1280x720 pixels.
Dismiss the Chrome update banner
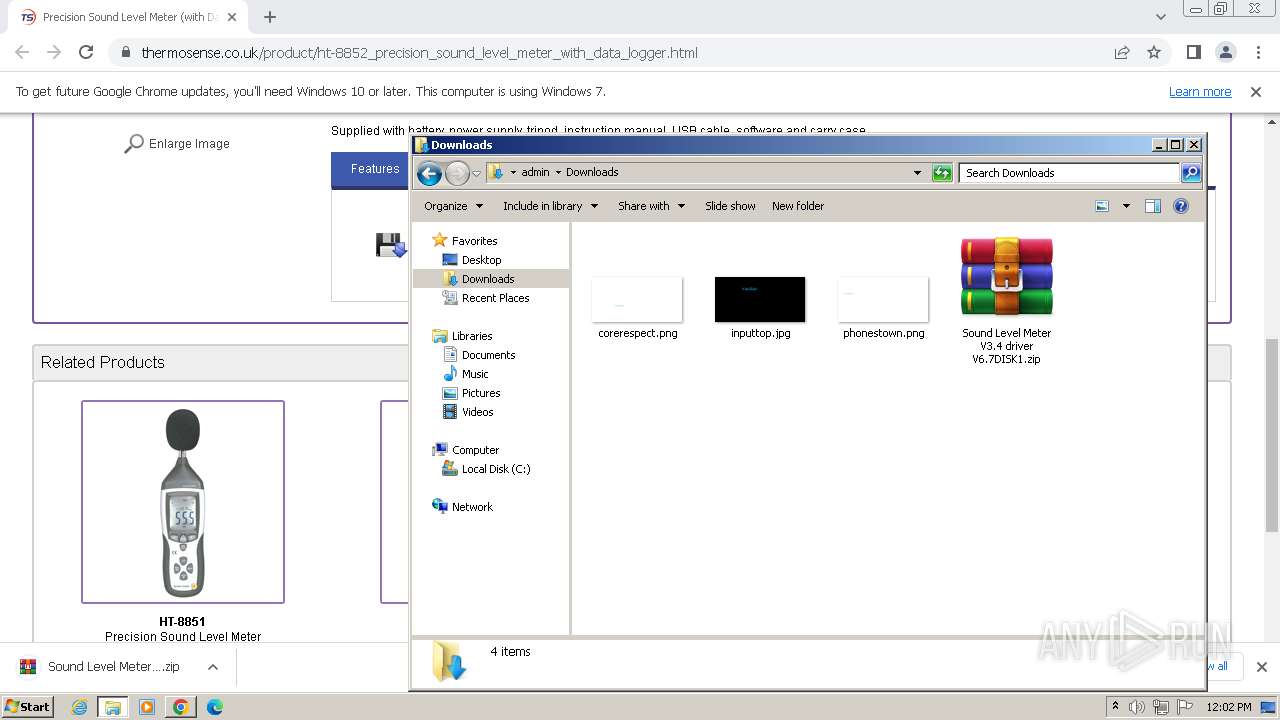tap(1256, 91)
